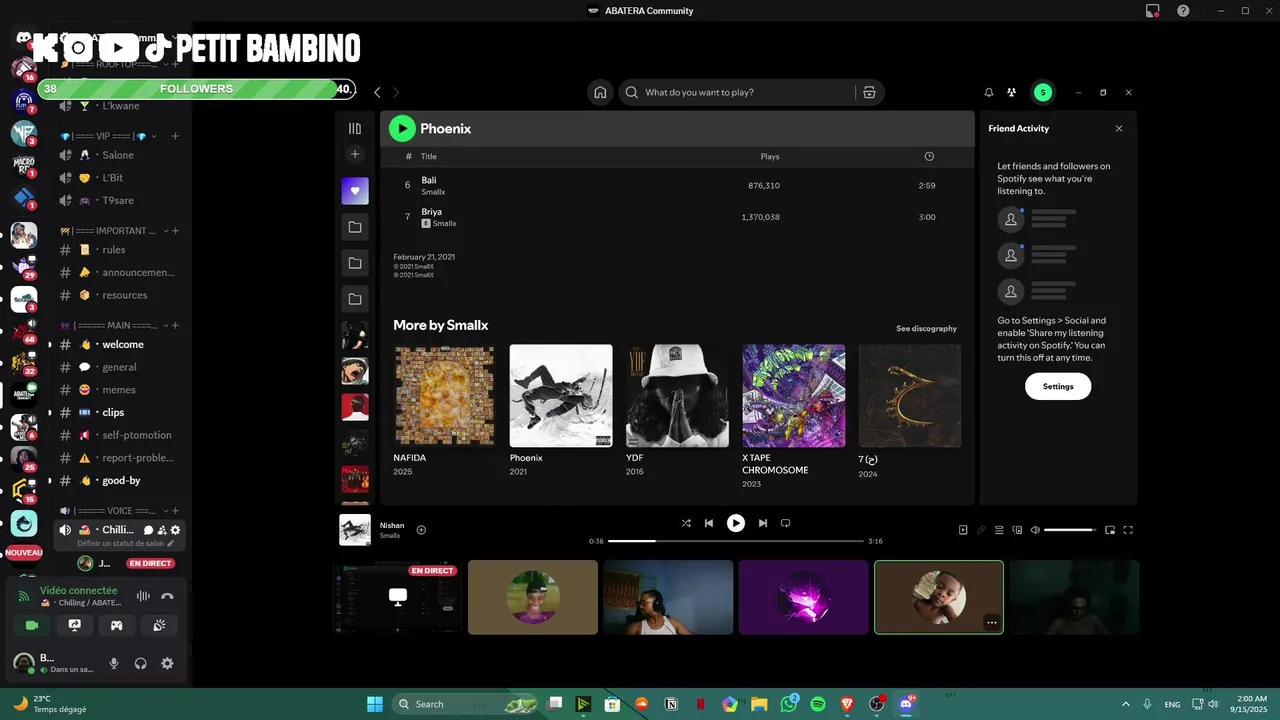1280x720 pixels.
Task: Toggle the Spotify miniplayer icon
Action: 1109,530
